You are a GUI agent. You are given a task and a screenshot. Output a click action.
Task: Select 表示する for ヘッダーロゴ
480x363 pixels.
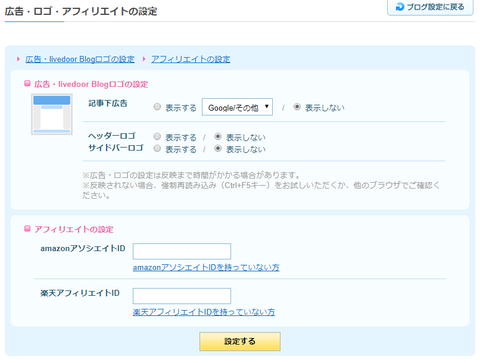157,136
